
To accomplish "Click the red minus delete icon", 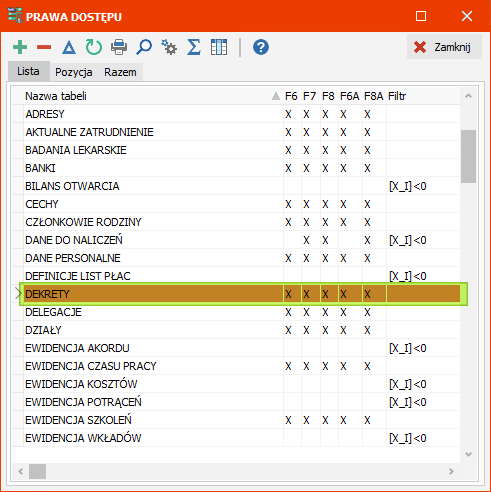I will (x=44, y=47).
